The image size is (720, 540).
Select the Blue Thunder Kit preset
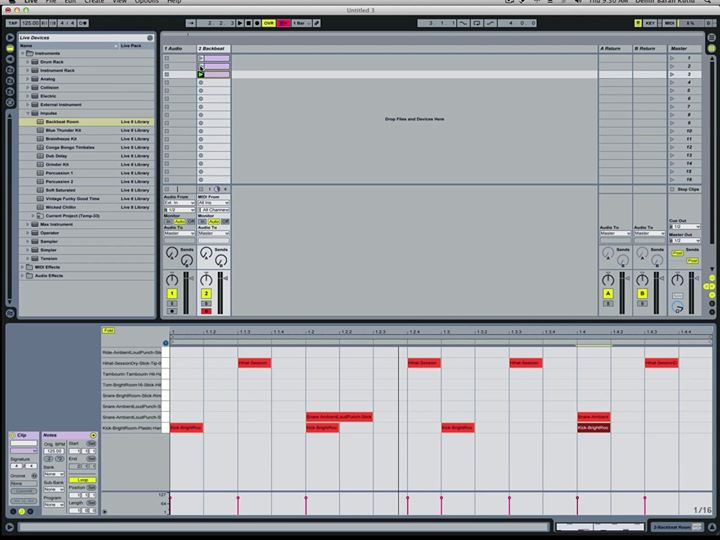click(x=86, y=130)
